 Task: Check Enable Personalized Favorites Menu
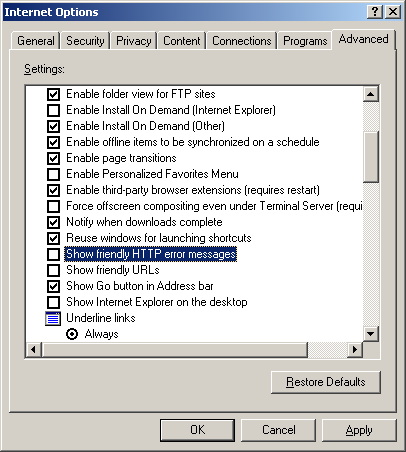click(x=53, y=174)
